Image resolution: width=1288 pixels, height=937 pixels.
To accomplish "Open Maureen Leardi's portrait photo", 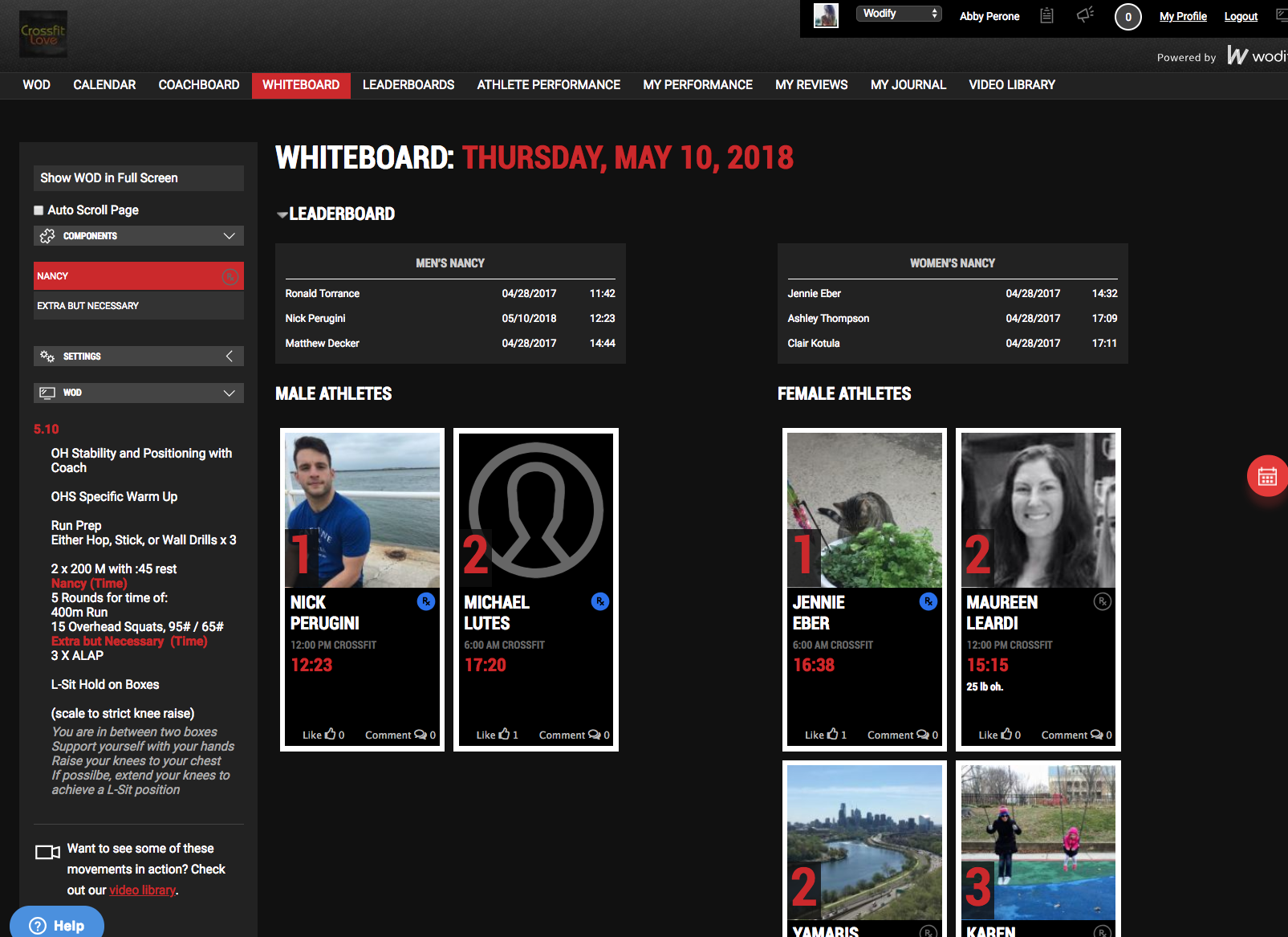I will [1038, 511].
